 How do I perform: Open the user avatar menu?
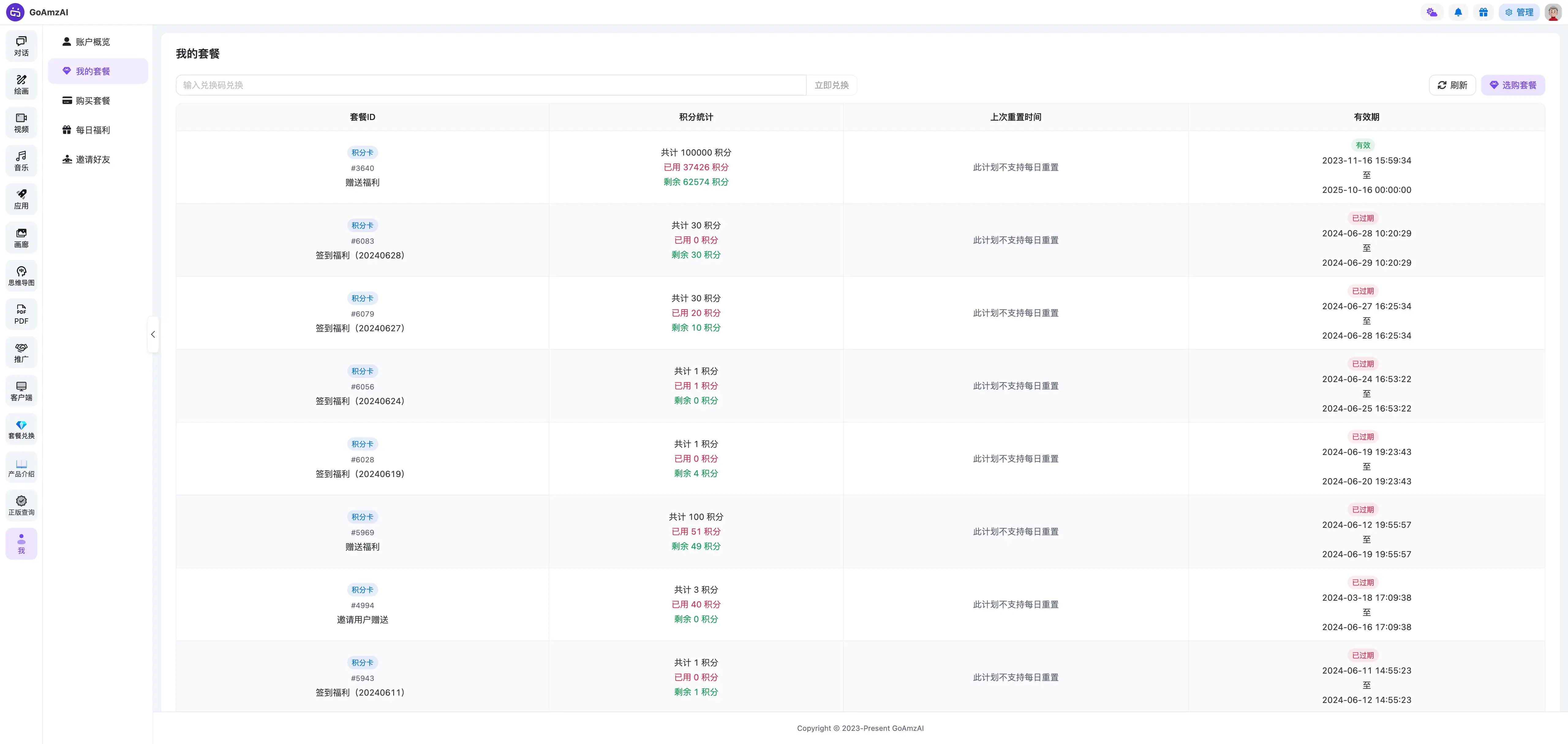pyautogui.click(x=1553, y=12)
